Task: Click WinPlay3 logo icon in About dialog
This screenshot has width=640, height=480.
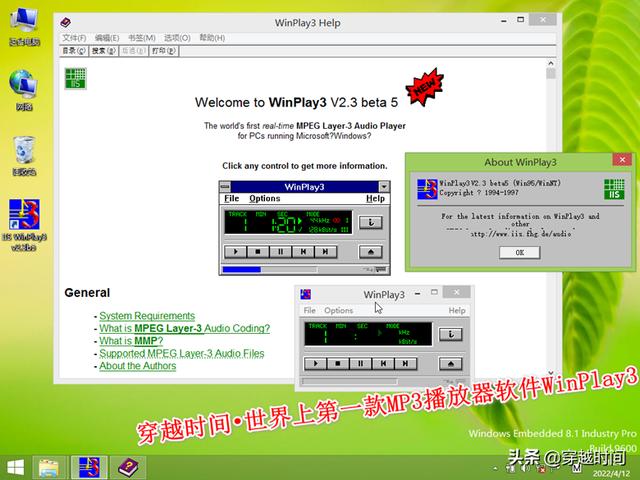Action: tap(427, 189)
